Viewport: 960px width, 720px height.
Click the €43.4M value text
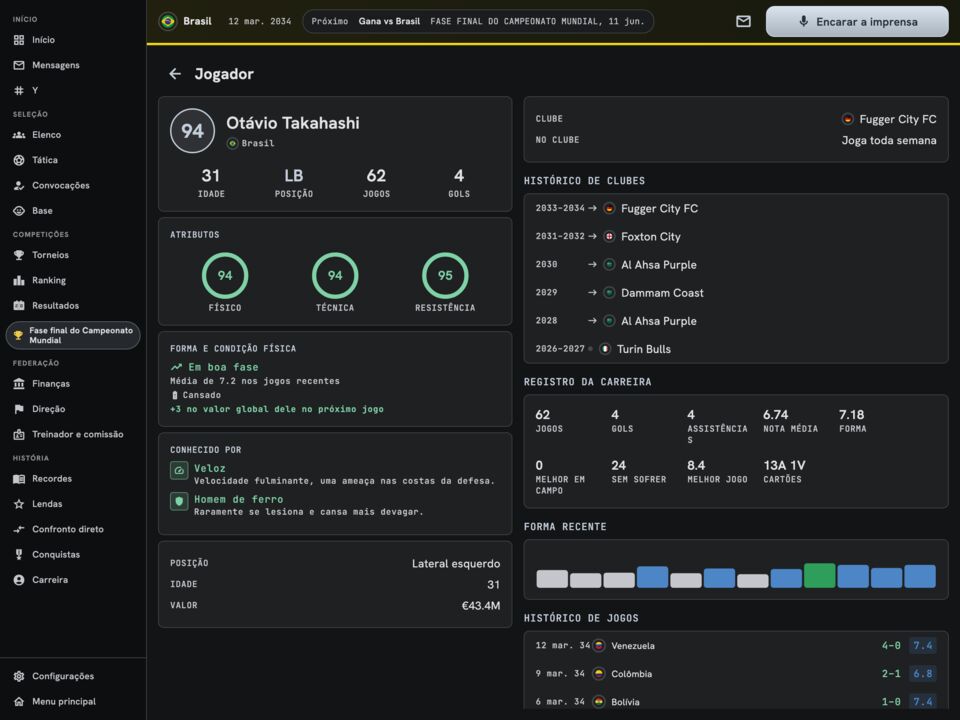click(x=481, y=606)
